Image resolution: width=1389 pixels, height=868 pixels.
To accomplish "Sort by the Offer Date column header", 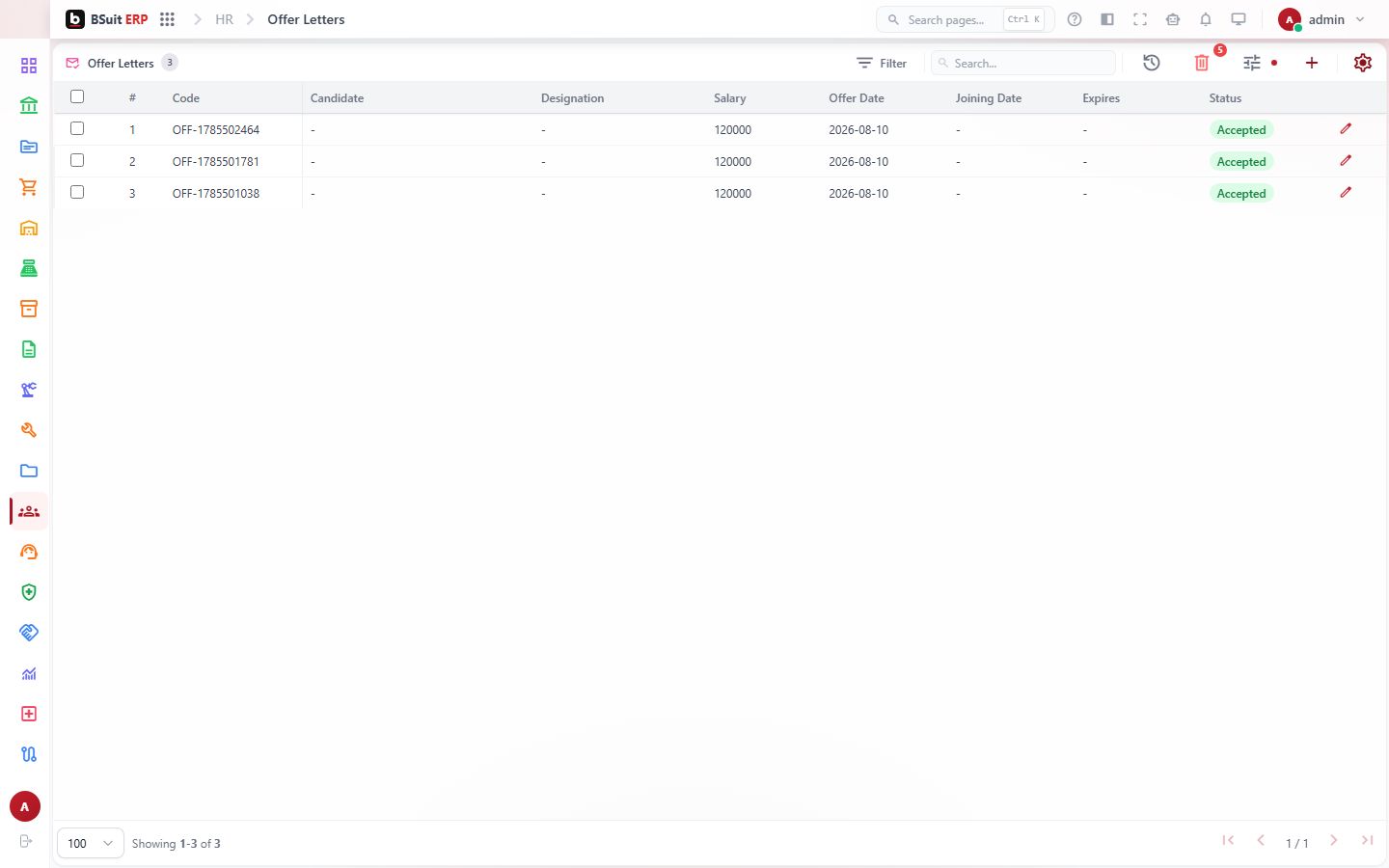I will [x=857, y=97].
